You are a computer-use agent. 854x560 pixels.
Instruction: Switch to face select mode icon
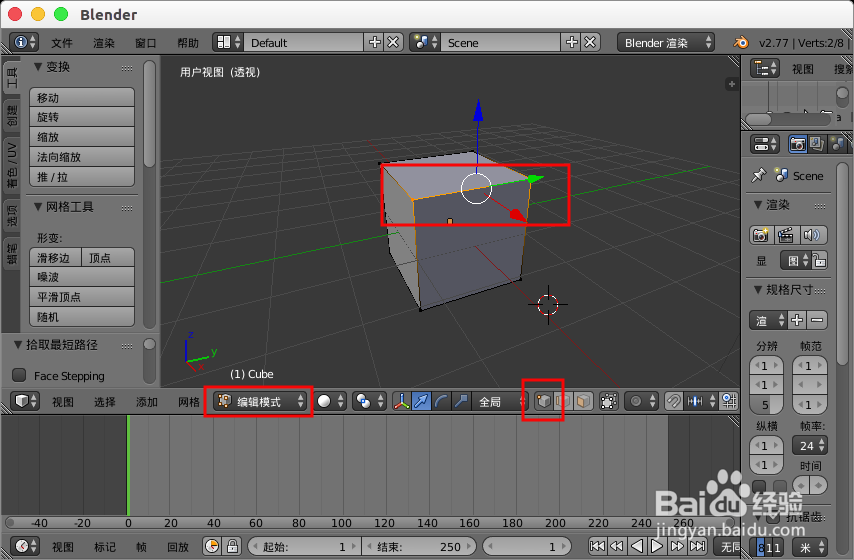click(583, 401)
